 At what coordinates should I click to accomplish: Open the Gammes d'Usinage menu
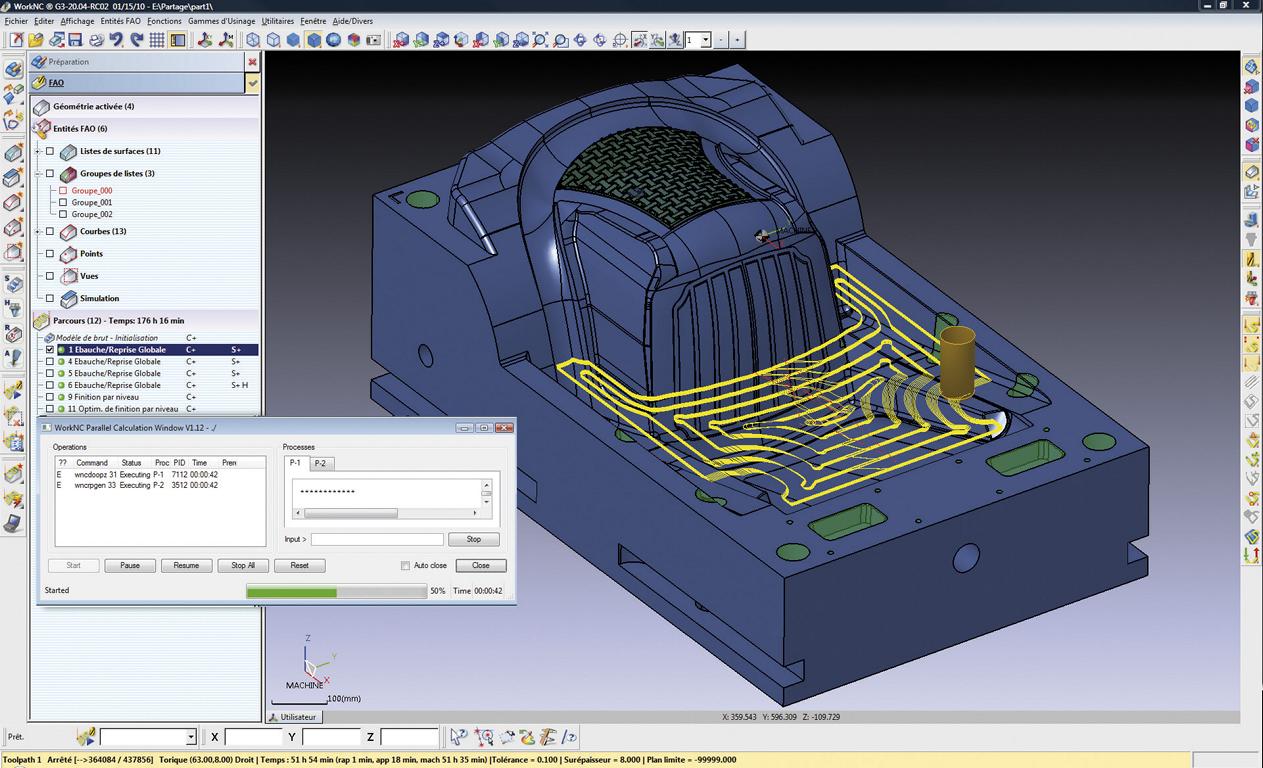221,20
